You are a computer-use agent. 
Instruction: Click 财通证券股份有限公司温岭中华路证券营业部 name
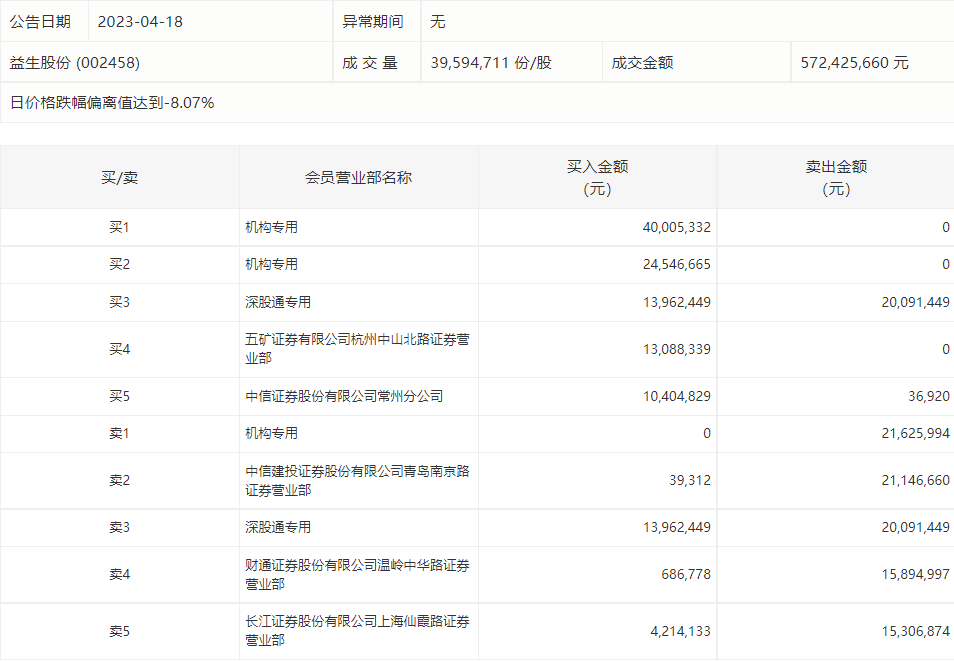[357, 574]
